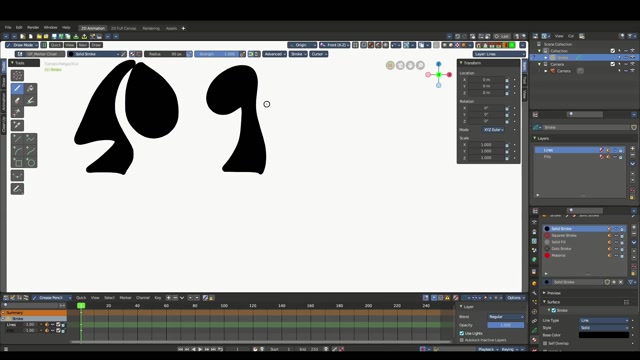The image size is (640, 360).
Task: Select the Cutter tool
Action: [17, 111]
